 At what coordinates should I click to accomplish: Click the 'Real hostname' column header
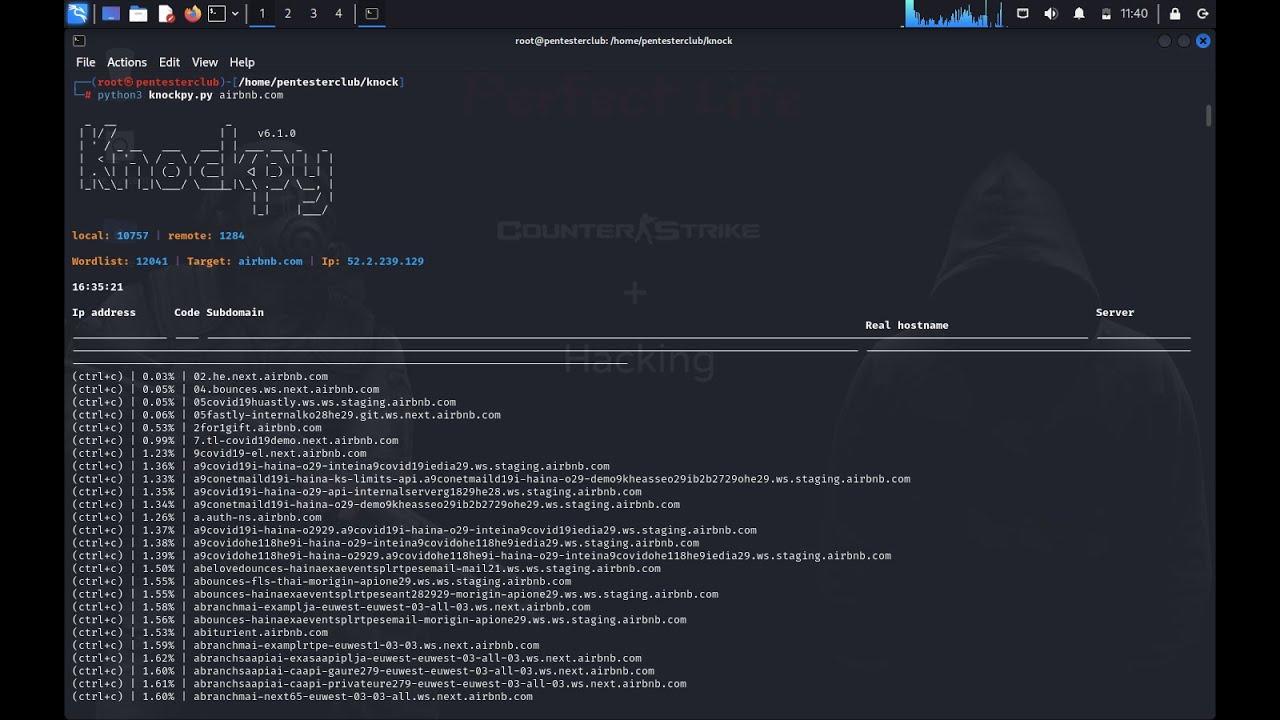907,325
